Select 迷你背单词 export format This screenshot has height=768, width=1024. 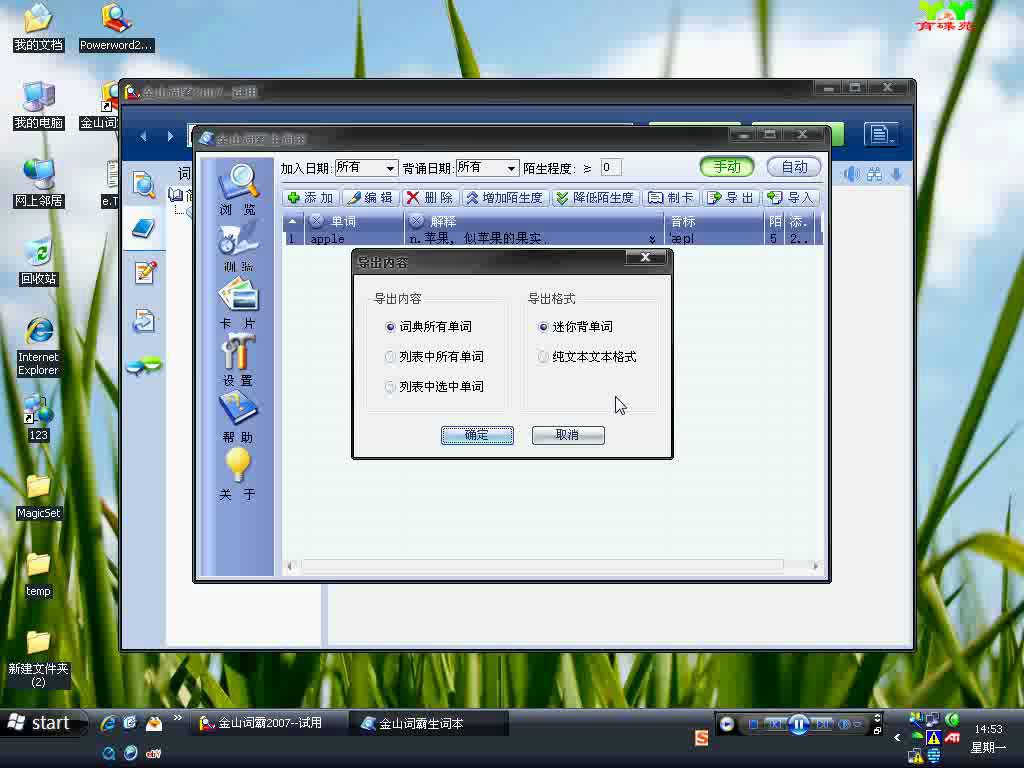pyautogui.click(x=575, y=327)
